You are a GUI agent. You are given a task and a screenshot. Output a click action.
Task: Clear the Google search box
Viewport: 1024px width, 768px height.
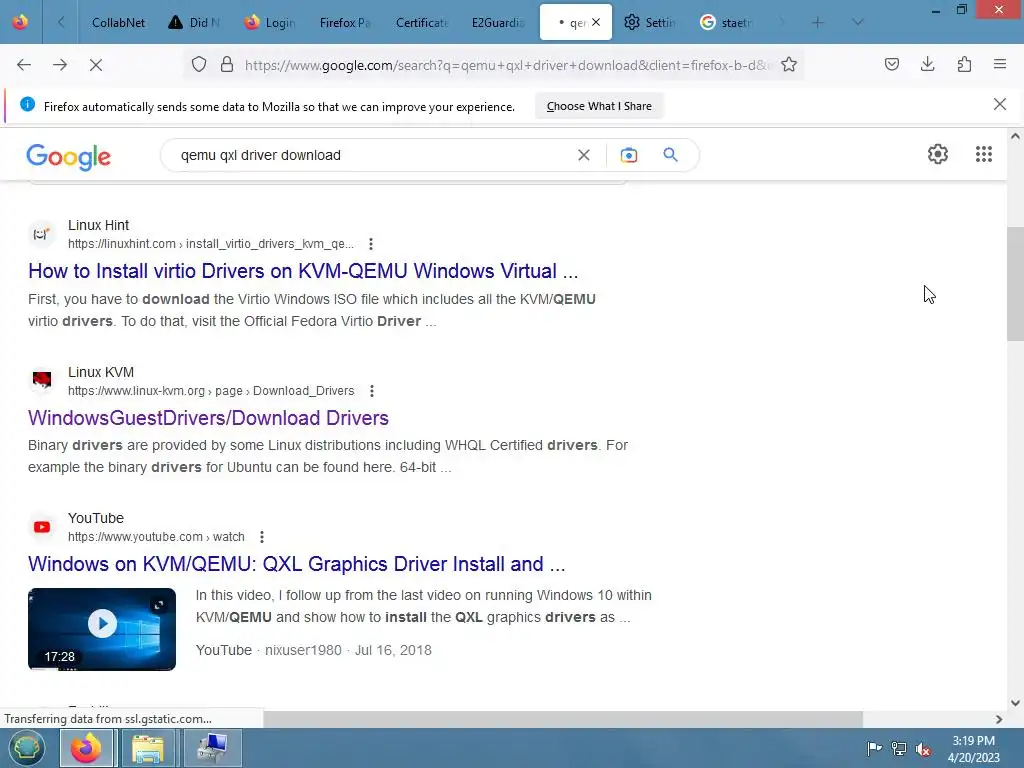[x=584, y=155]
